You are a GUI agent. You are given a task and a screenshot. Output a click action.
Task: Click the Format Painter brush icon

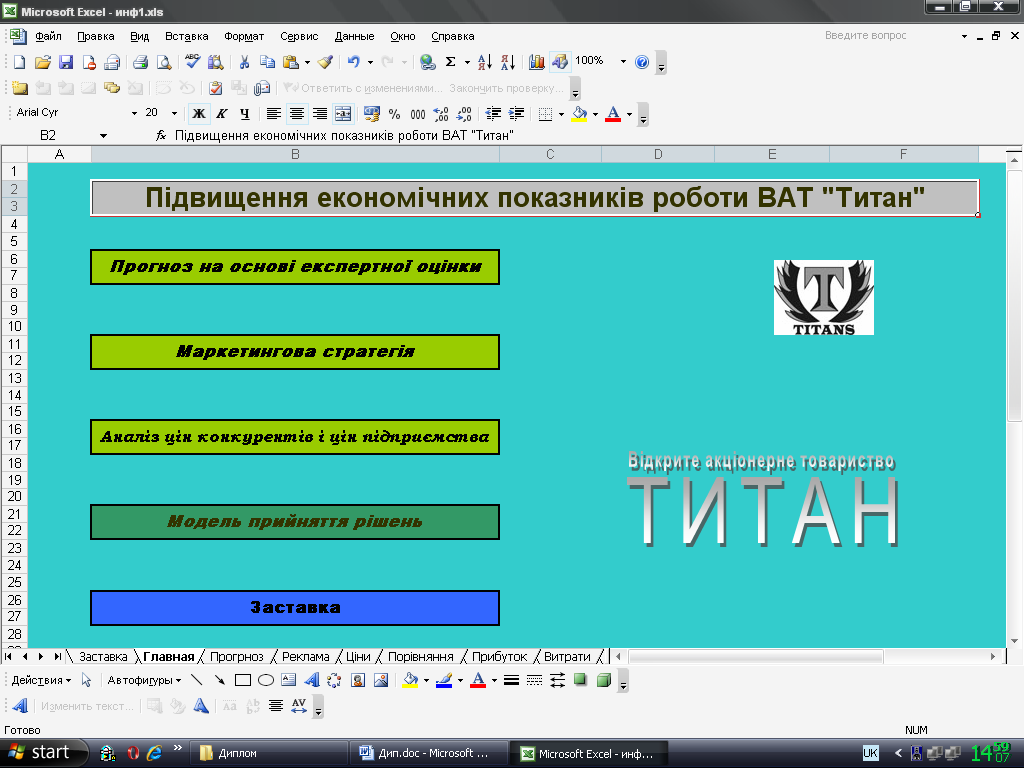325,62
